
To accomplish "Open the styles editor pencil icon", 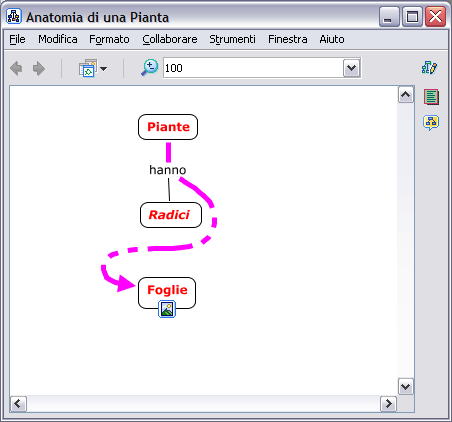I will 429,67.
